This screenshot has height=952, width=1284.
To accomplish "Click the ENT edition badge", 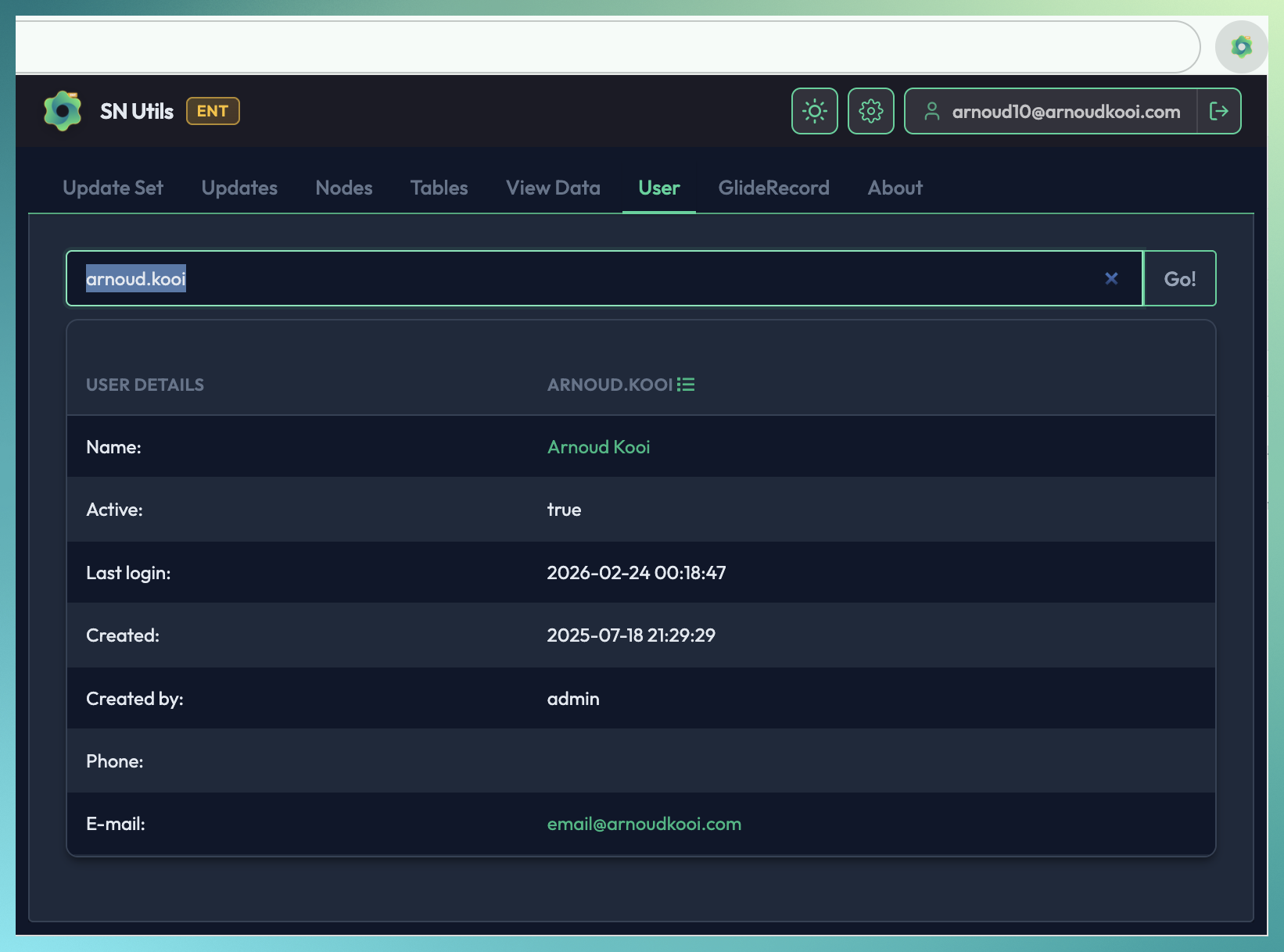I will [x=213, y=111].
